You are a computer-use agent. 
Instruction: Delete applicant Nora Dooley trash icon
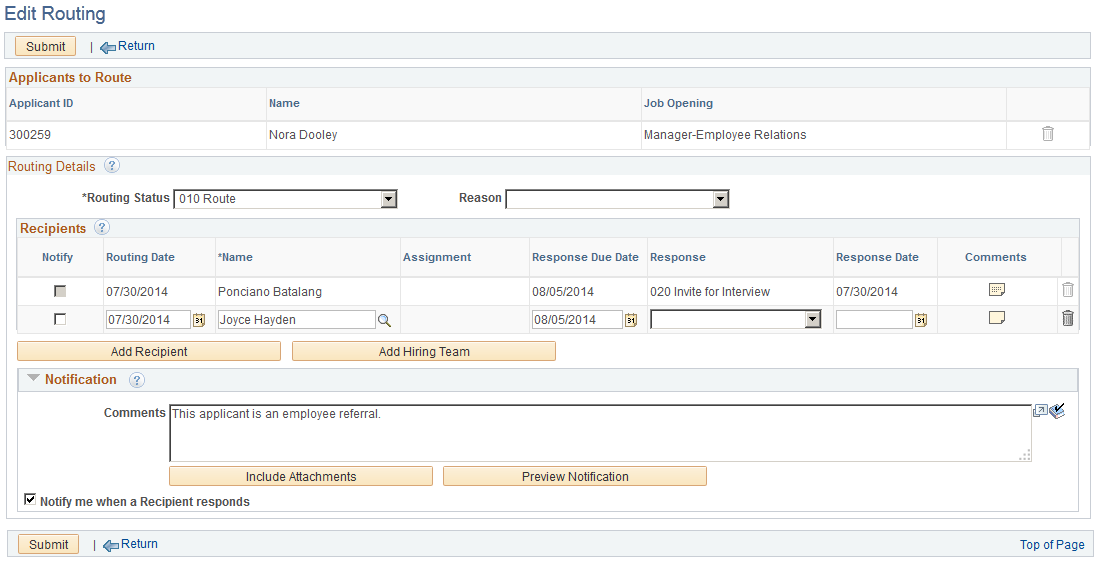[1048, 133]
